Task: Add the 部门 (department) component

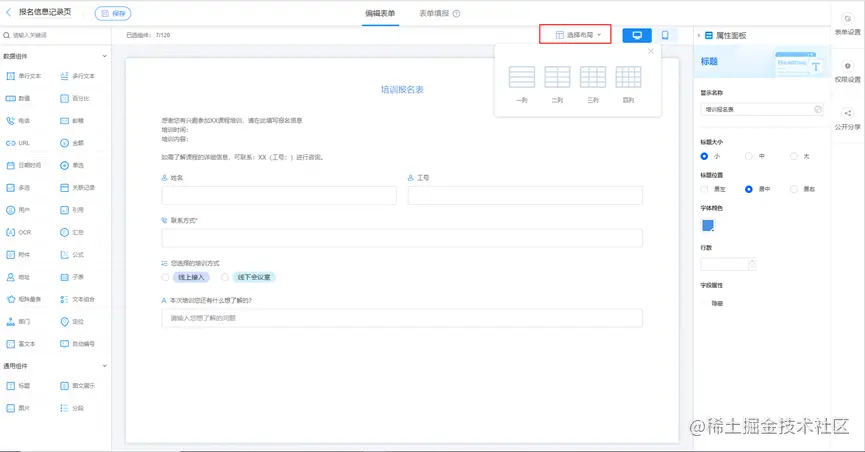Action: click(x=18, y=321)
